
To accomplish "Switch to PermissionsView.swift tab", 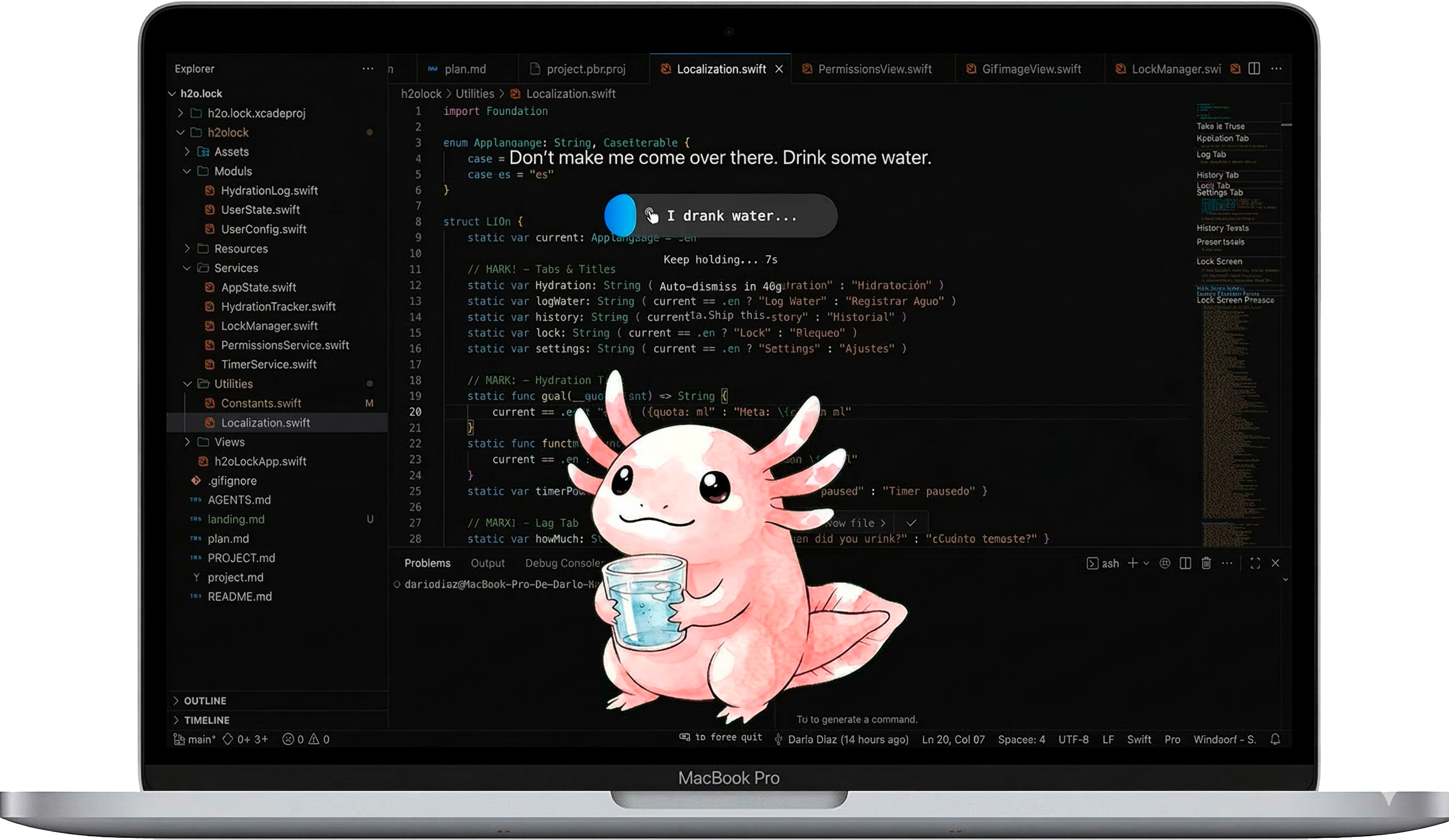I will click(x=874, y=69).
